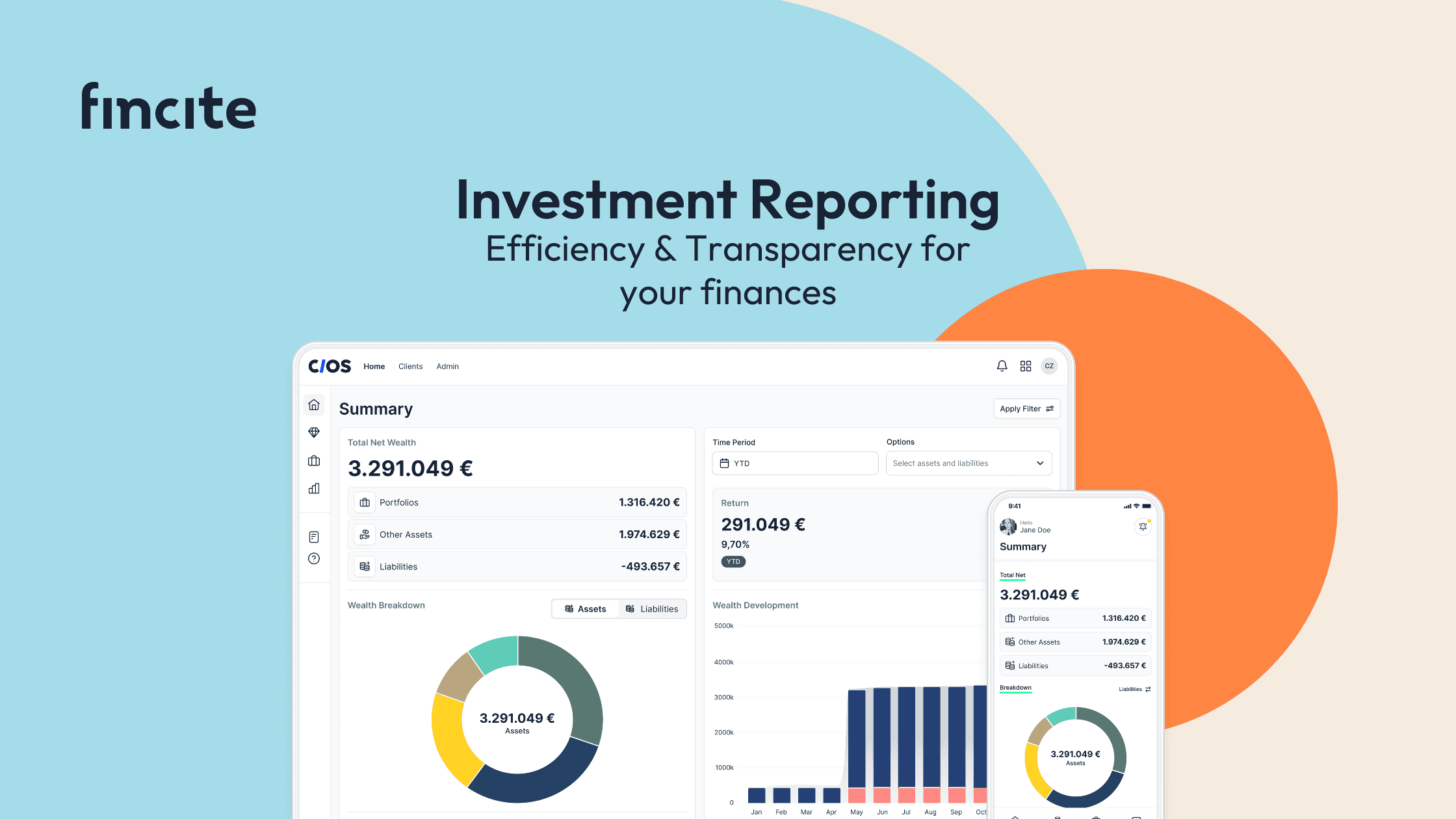Click the calendar icon in Time Period
Image resolution: width=1456 pixels, height=819 pixels.
click(x=724, y=463)
